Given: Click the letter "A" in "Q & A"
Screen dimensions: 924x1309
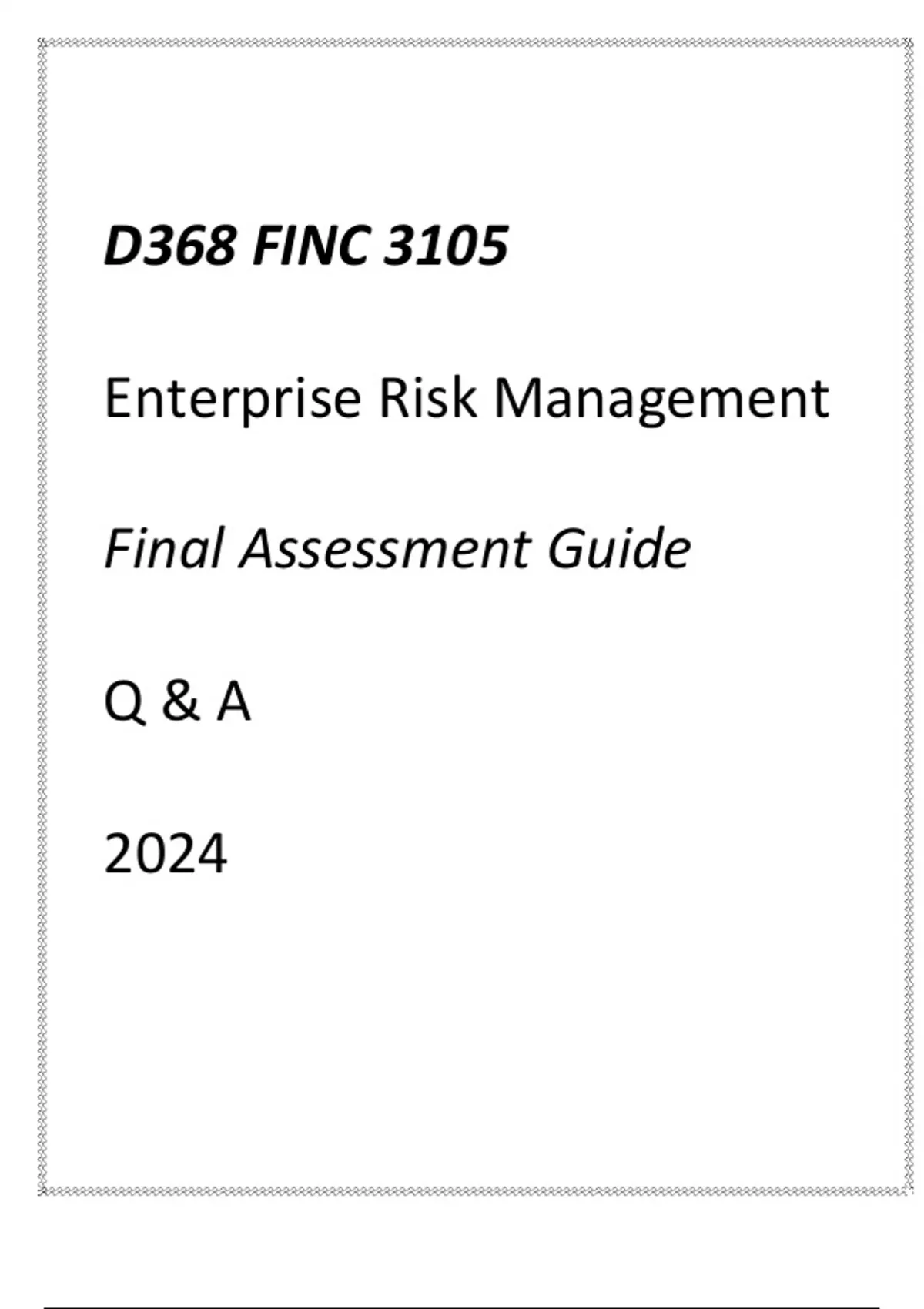Looking at the screenshot, I should (x=233, y=701).
